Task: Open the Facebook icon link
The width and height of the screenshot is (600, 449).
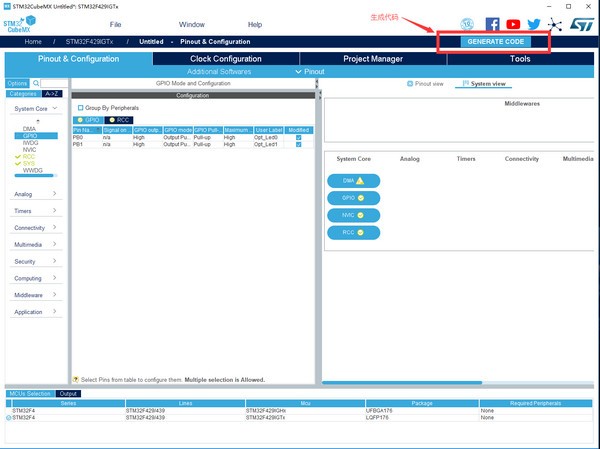Action: [492, 24]
